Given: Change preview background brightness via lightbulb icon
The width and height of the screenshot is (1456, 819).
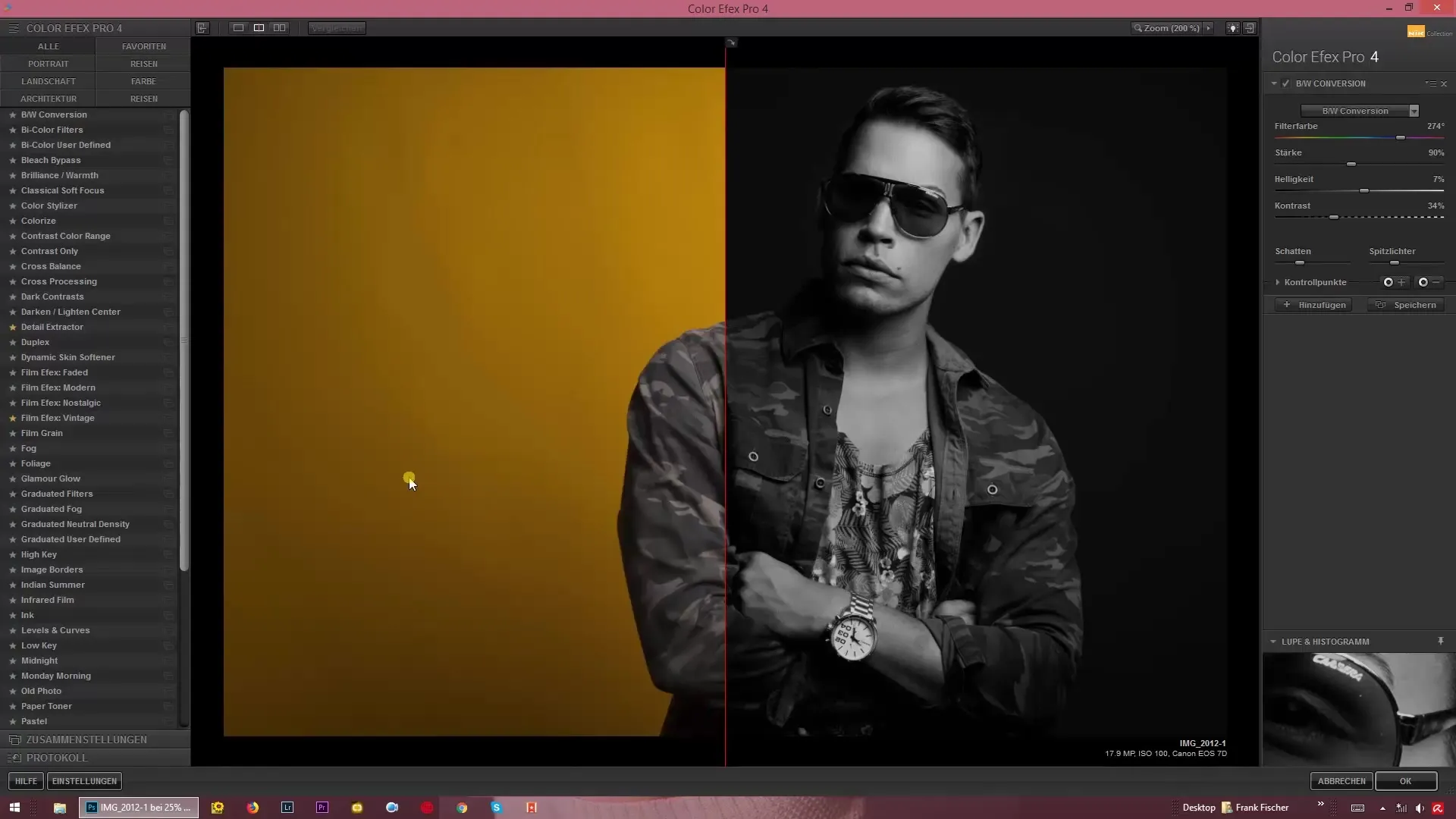Looking at the screenshot, I should click(1233, 28).
